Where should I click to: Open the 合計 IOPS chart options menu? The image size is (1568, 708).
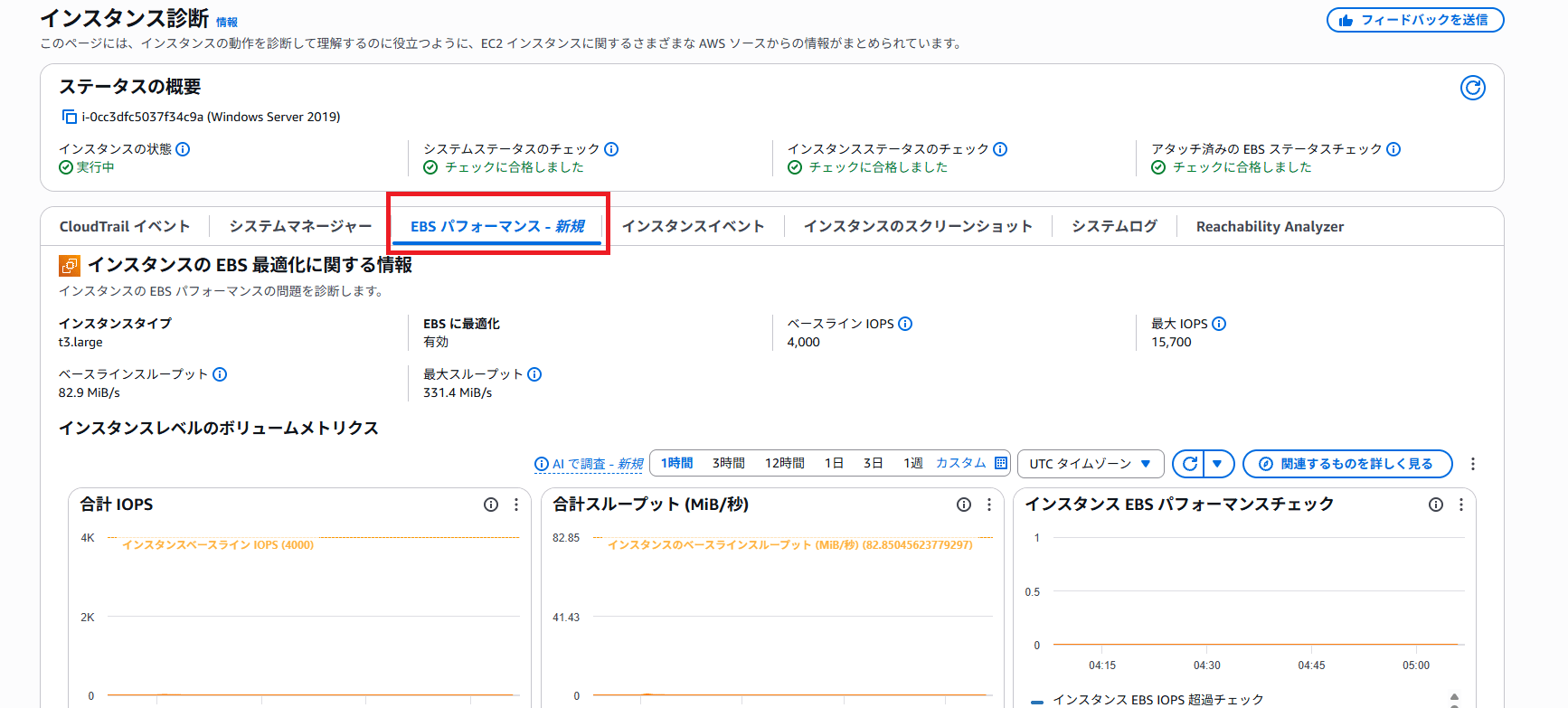tap(516, 505)
